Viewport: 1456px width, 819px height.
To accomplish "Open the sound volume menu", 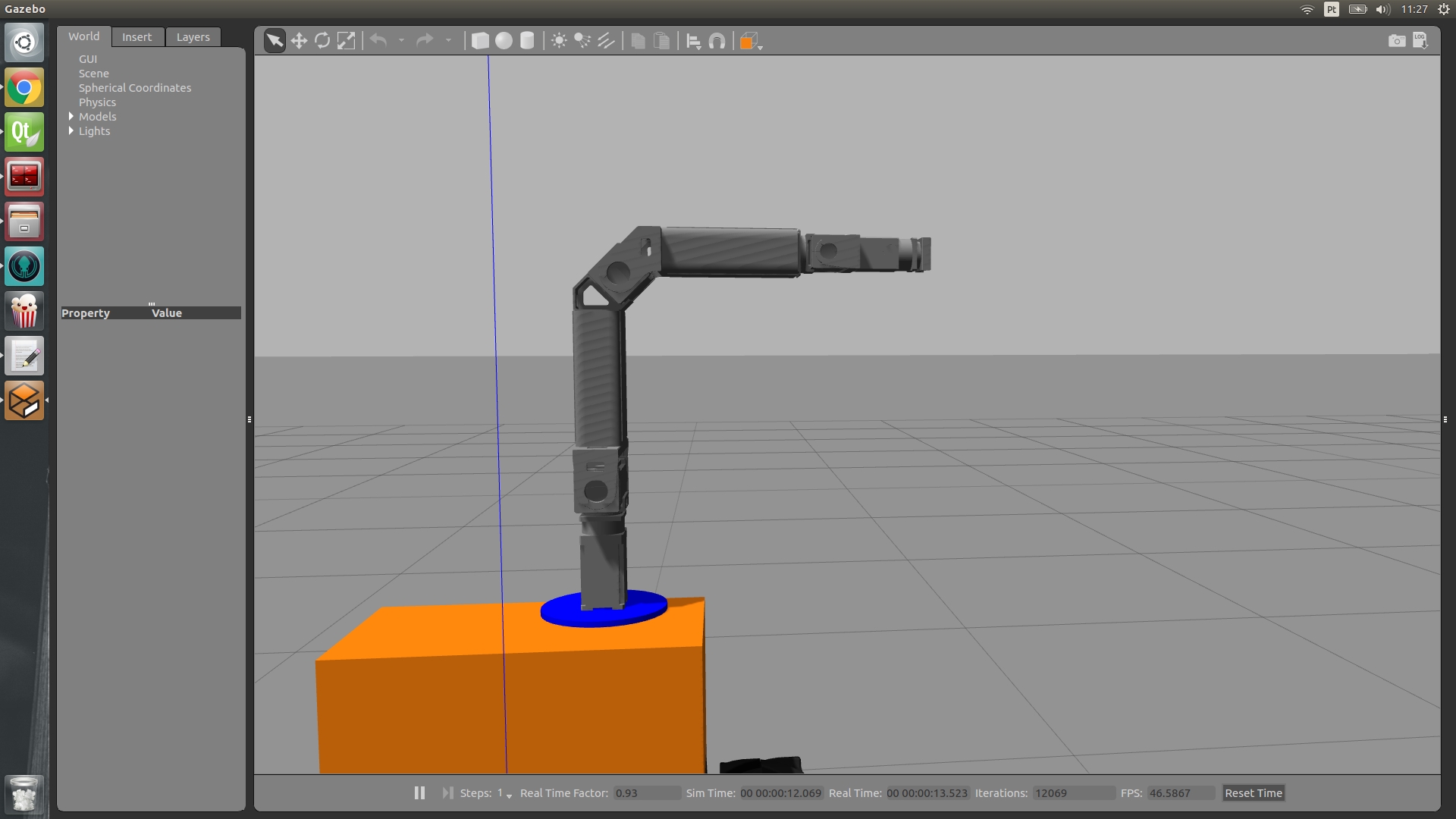I will 1383,9.
